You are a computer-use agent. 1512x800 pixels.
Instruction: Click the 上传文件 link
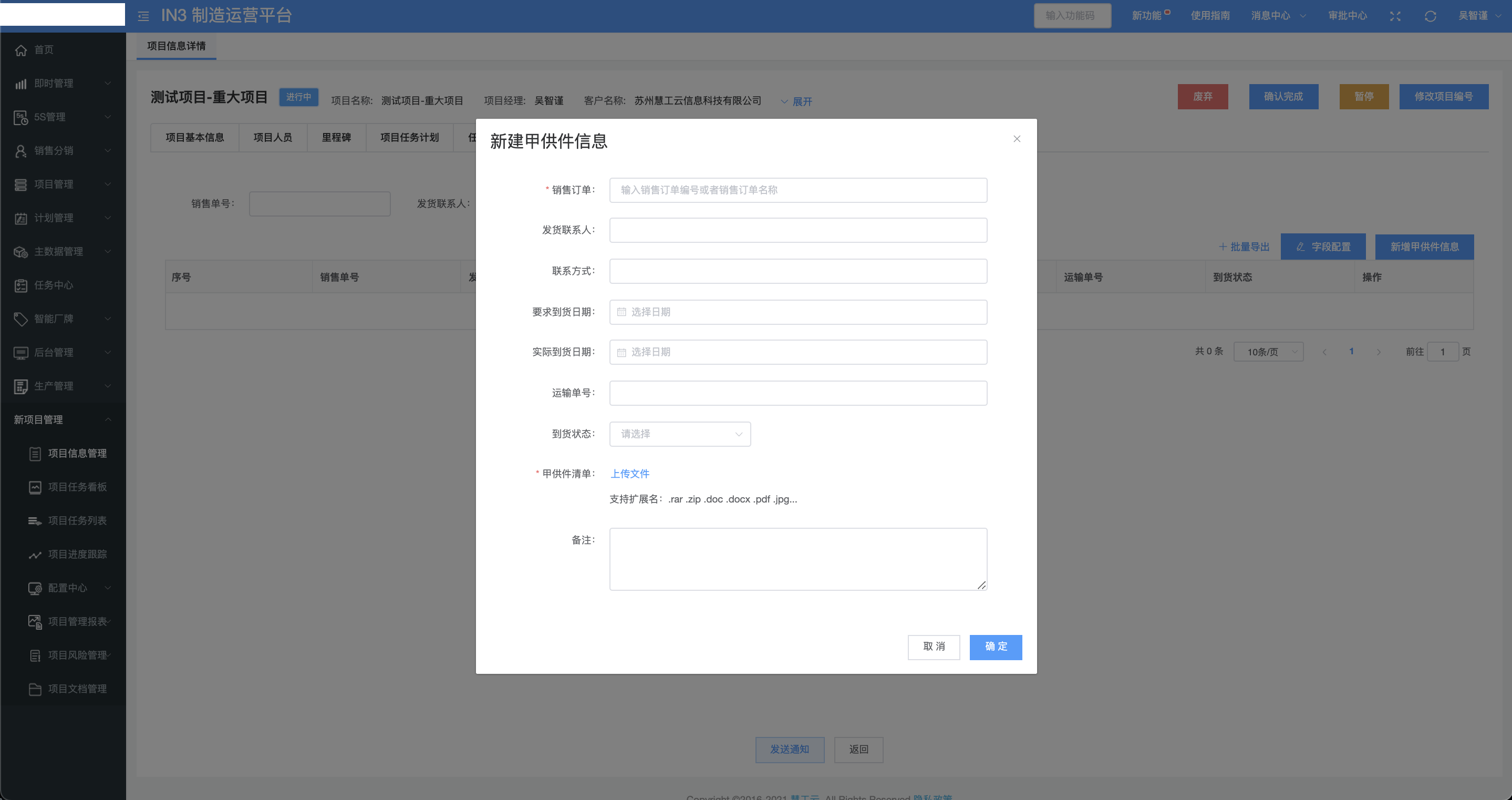click(x=630, y=474)
